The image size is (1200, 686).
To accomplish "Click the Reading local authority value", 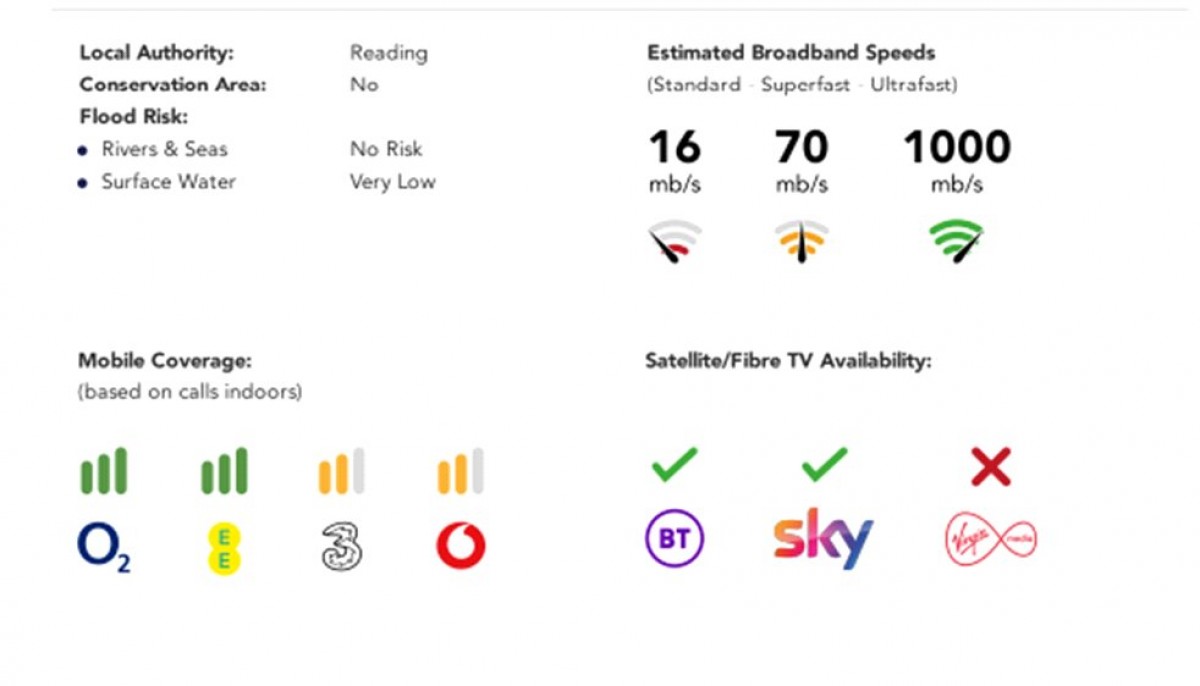I will coord(389,53).
